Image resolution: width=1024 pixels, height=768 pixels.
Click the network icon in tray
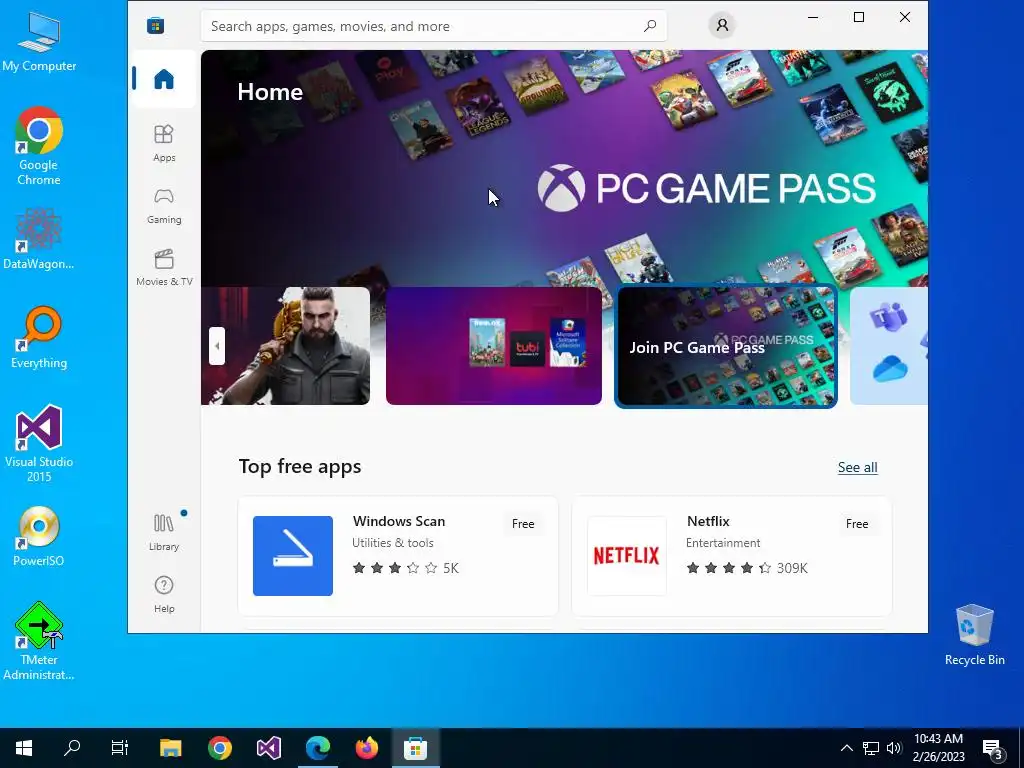(x=871, y=748)
